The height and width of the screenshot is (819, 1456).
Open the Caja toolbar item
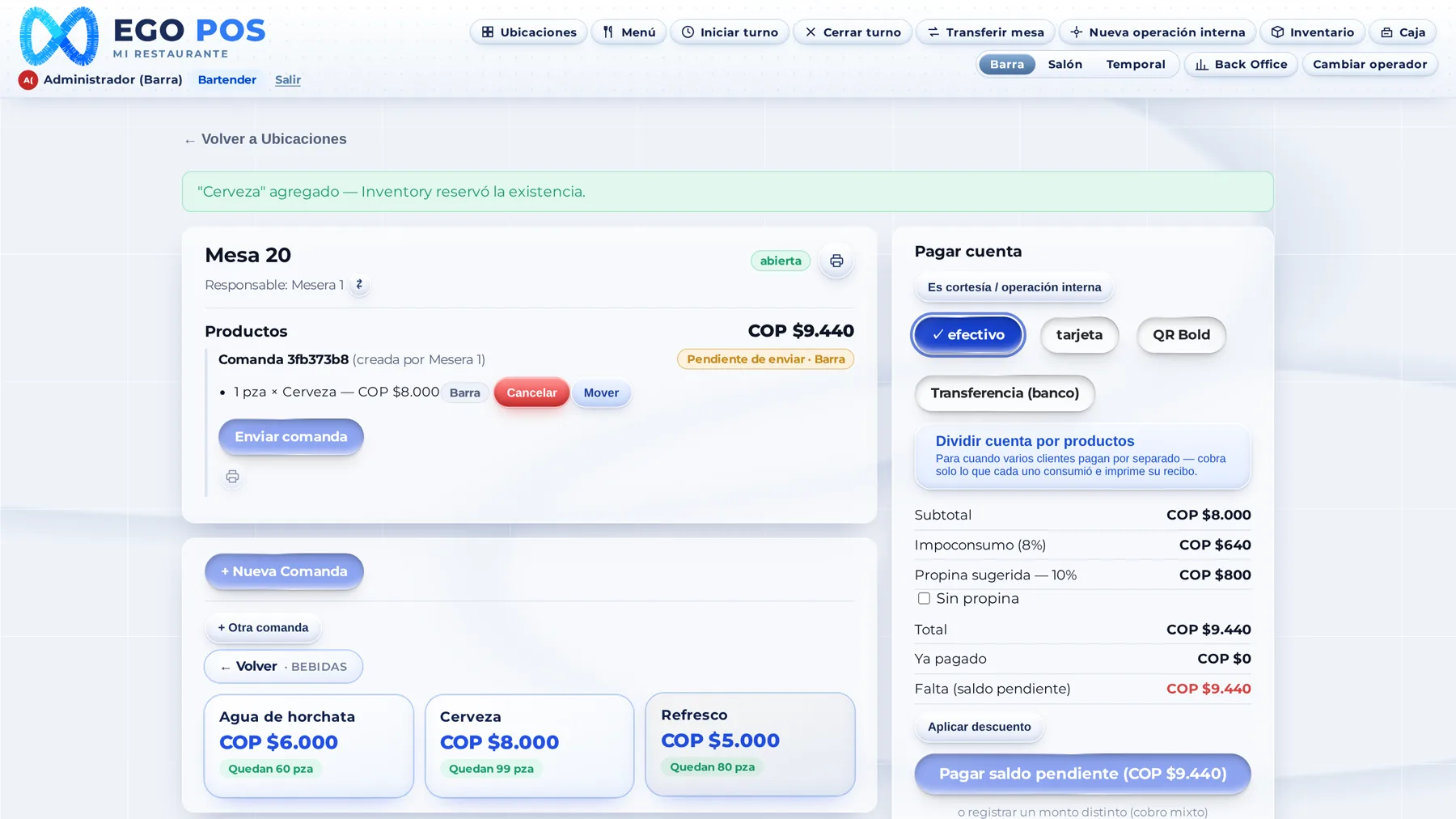click(x=1403, y=32)
